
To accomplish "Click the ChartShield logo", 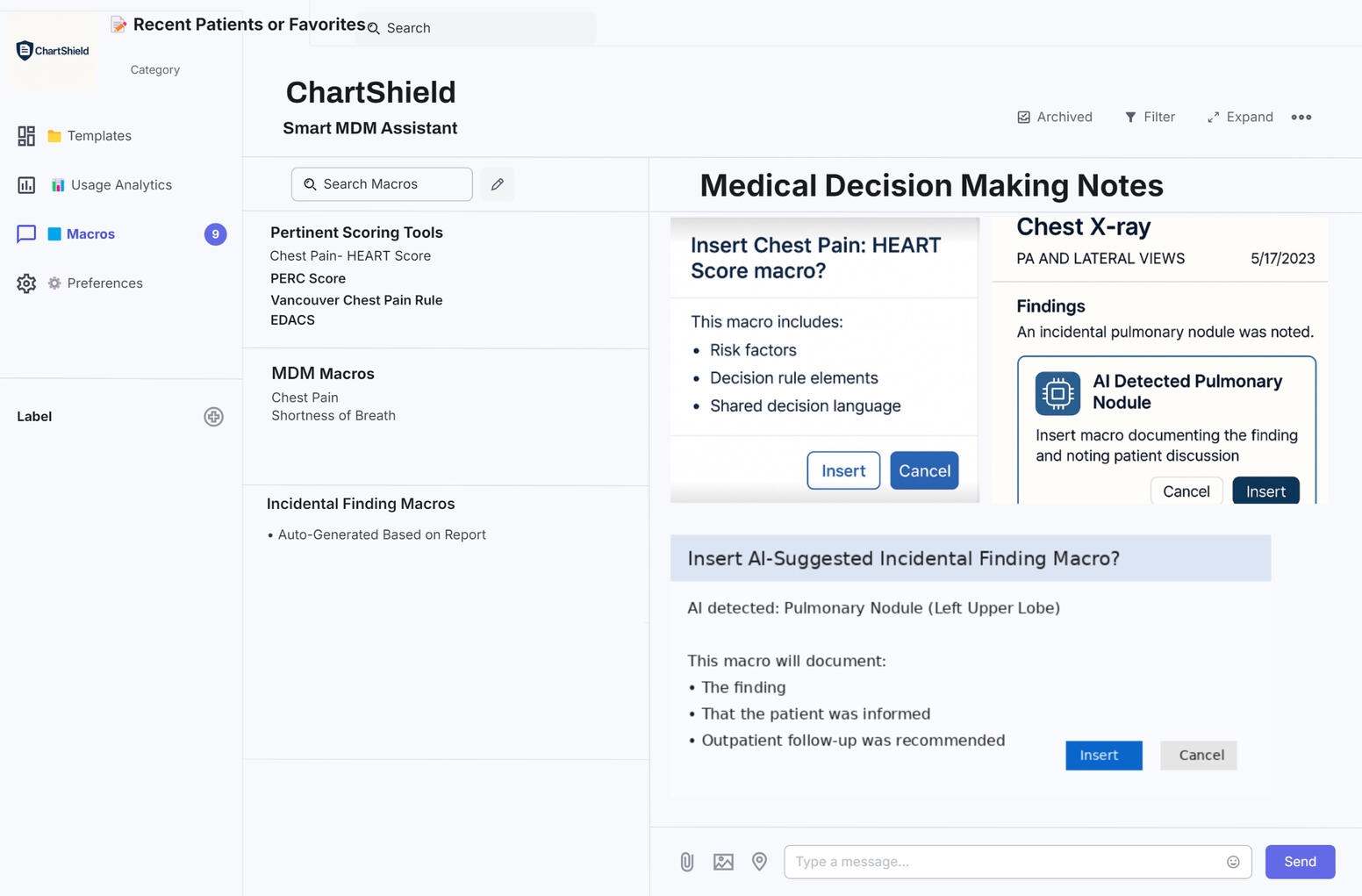I will point(53,51).
